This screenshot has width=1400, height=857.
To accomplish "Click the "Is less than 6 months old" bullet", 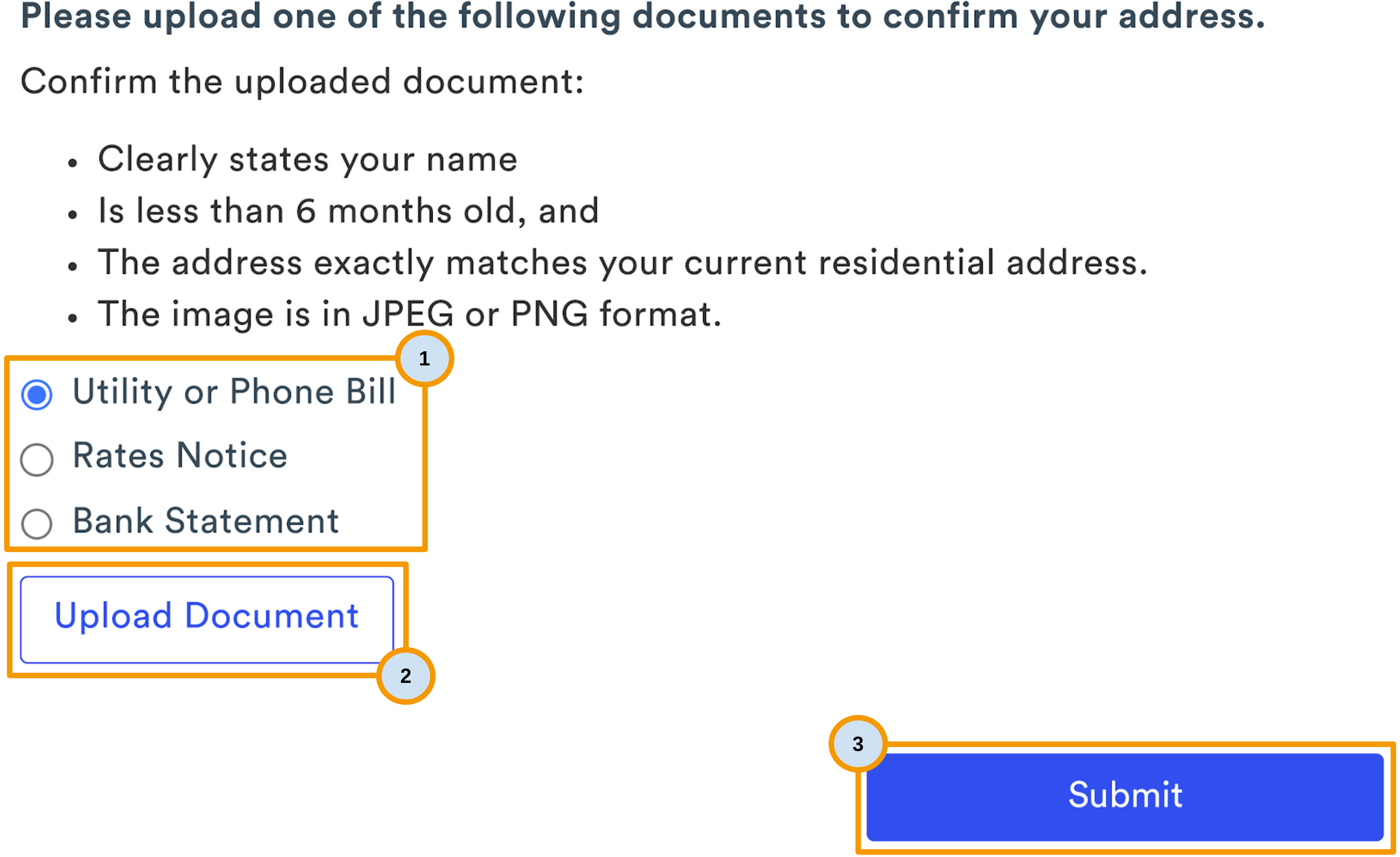I will (348, 211).
